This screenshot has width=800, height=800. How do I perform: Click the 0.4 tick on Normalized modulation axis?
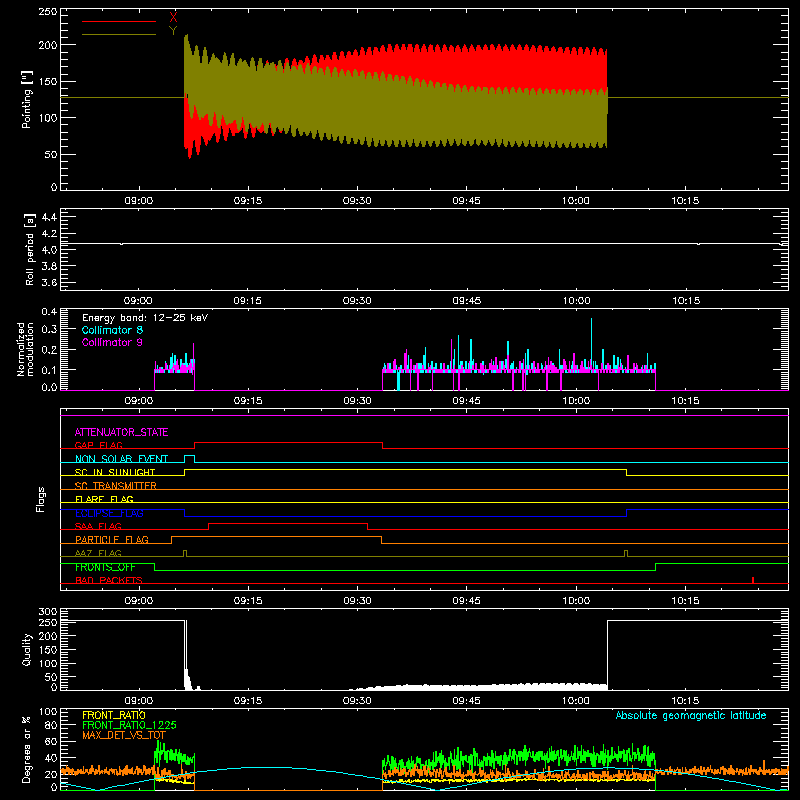(49, 311)
